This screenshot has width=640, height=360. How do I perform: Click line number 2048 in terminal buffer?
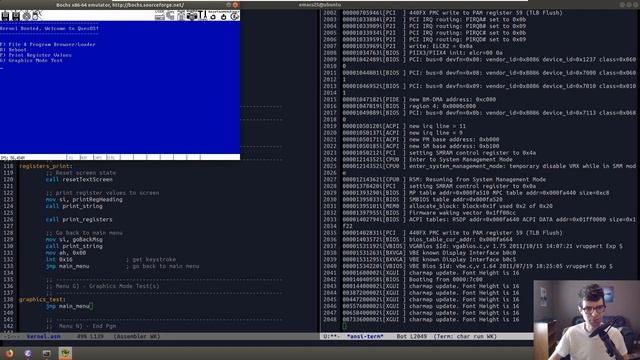(x=329, y=320)
